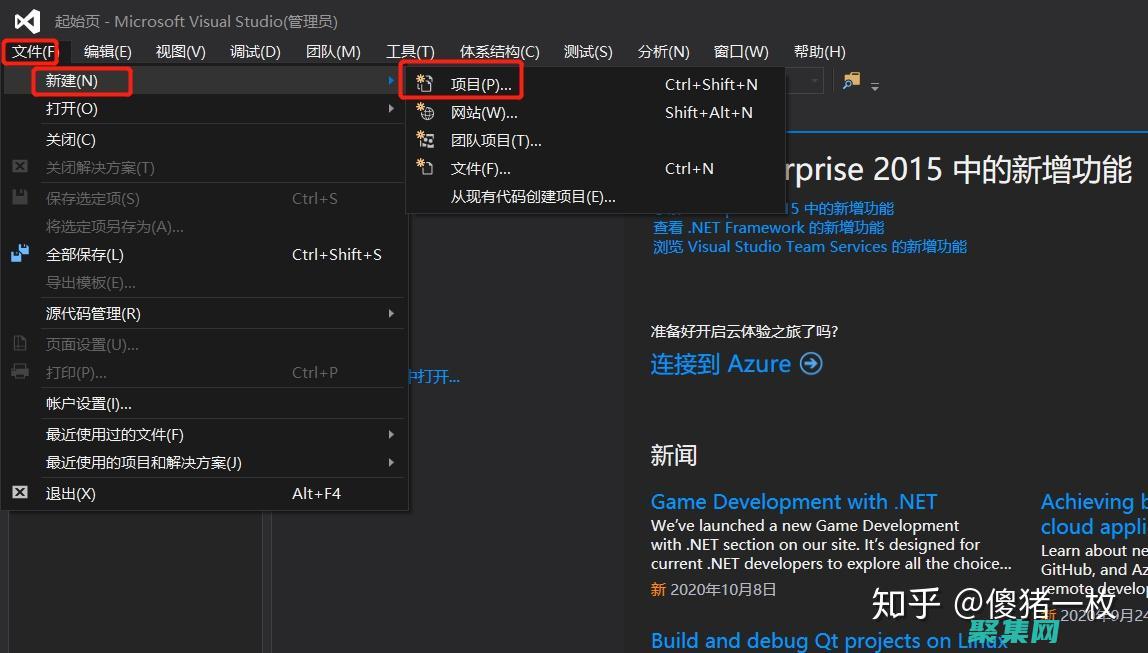The width and height of the screenshot is (1148, 653).
Task: Click the Find in Files folder-search toolbar icon
Action: [x=852, y=79]
